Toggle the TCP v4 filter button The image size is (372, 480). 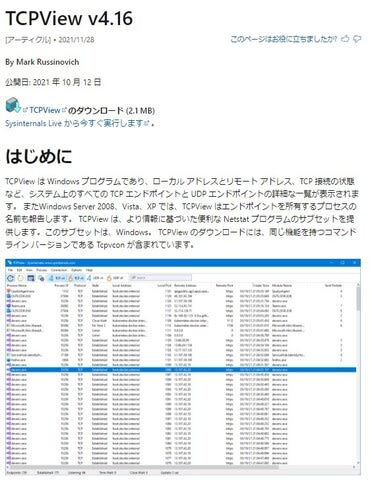(58, 278)
